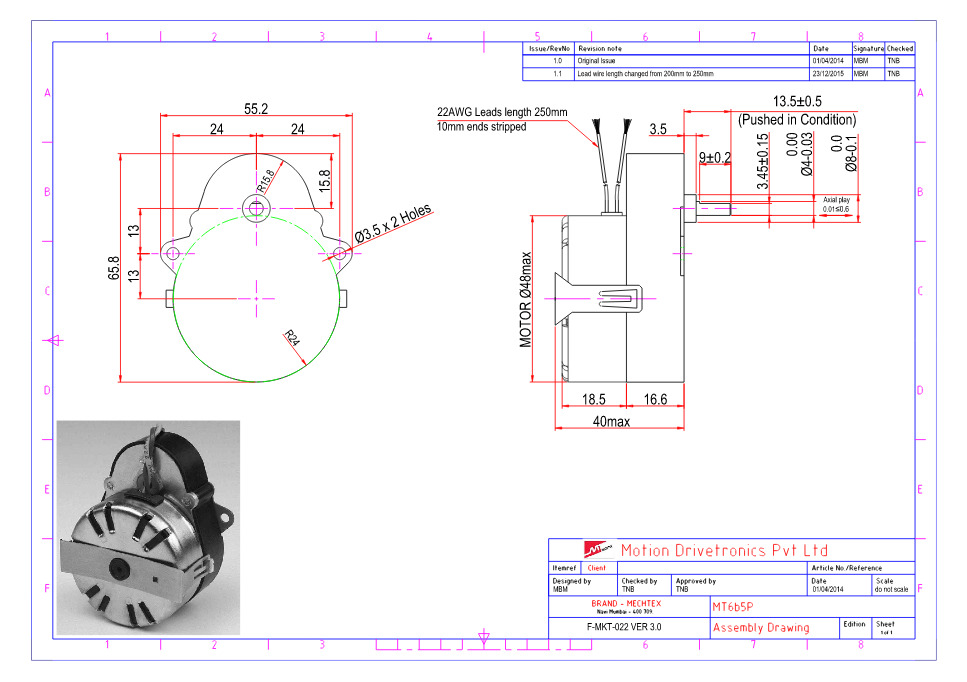The image size is (967, 682).
Task: Select the R24 radius label
Action: pyautogui.click(x=292, y=338)
